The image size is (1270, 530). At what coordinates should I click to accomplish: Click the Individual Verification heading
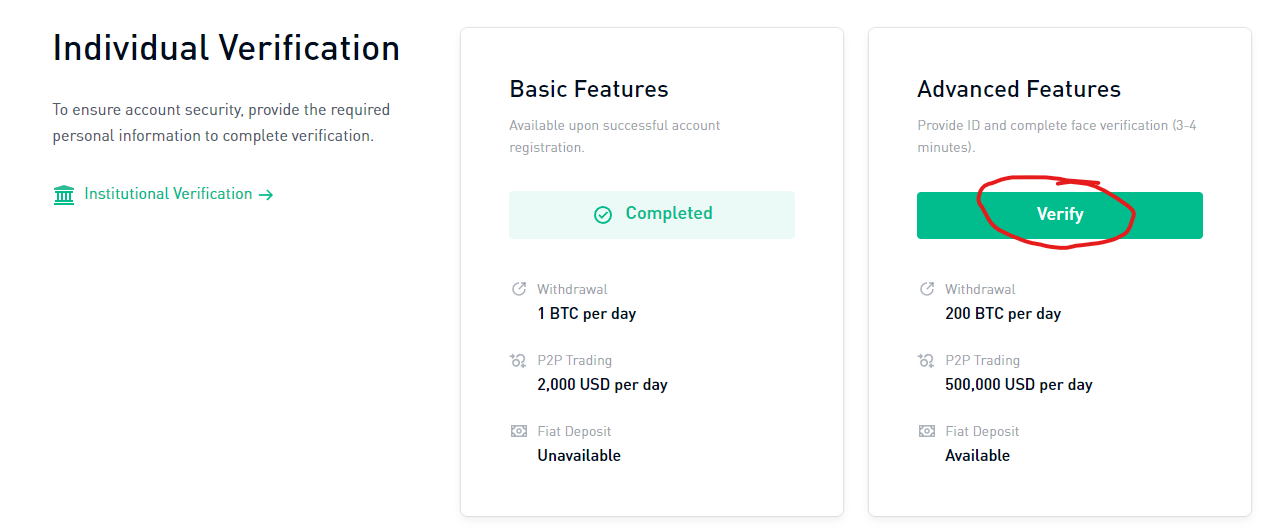tap(226, 48)
